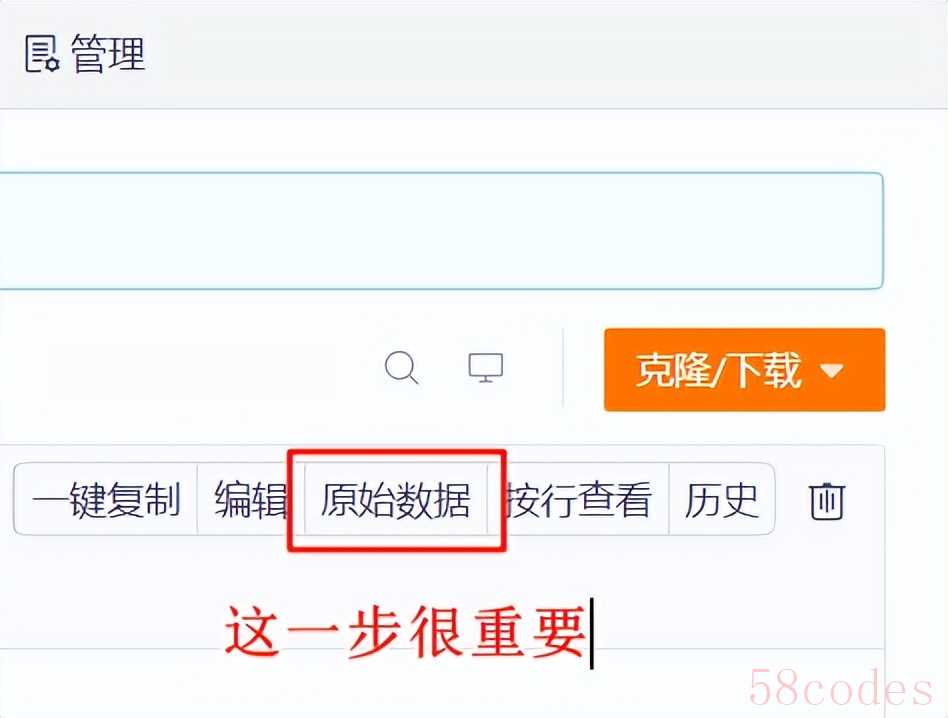The image size is (948, 718).
Task: Click the magnifier search icon
Action: click(401, 367)
